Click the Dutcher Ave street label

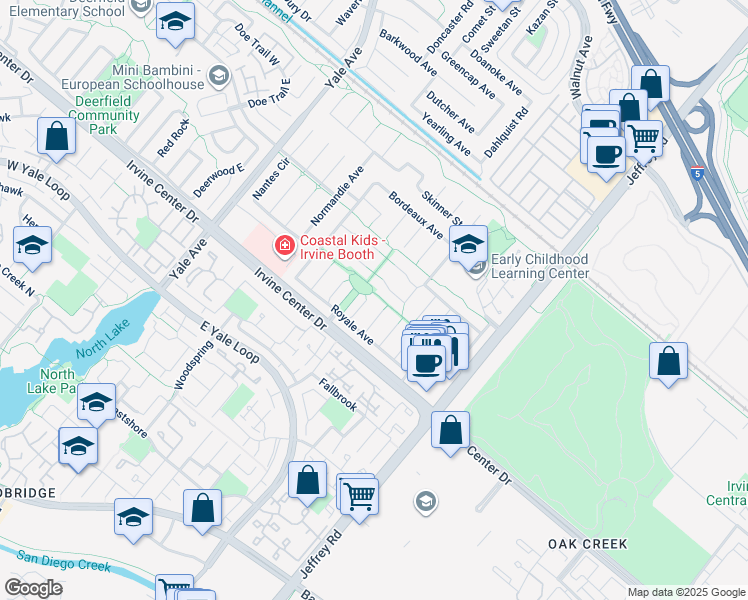450,112
